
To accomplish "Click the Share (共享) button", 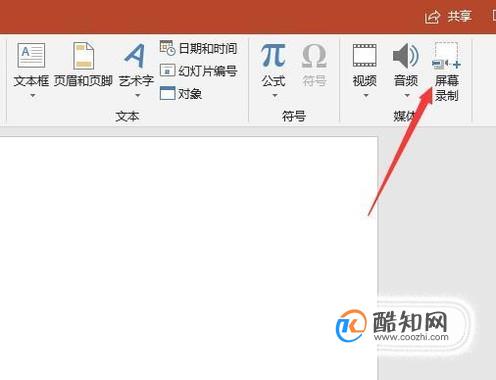I will pos(449,16).
